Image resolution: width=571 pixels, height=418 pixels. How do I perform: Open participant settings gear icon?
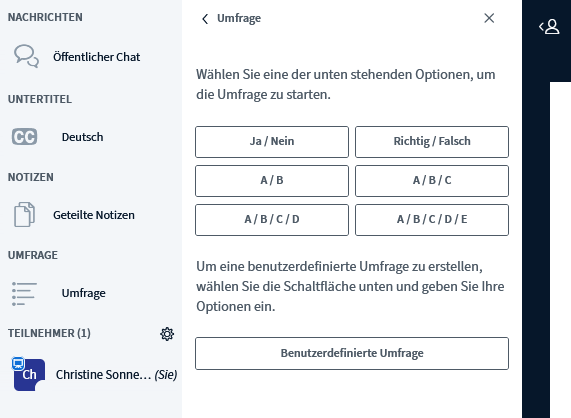click(167, 334)
